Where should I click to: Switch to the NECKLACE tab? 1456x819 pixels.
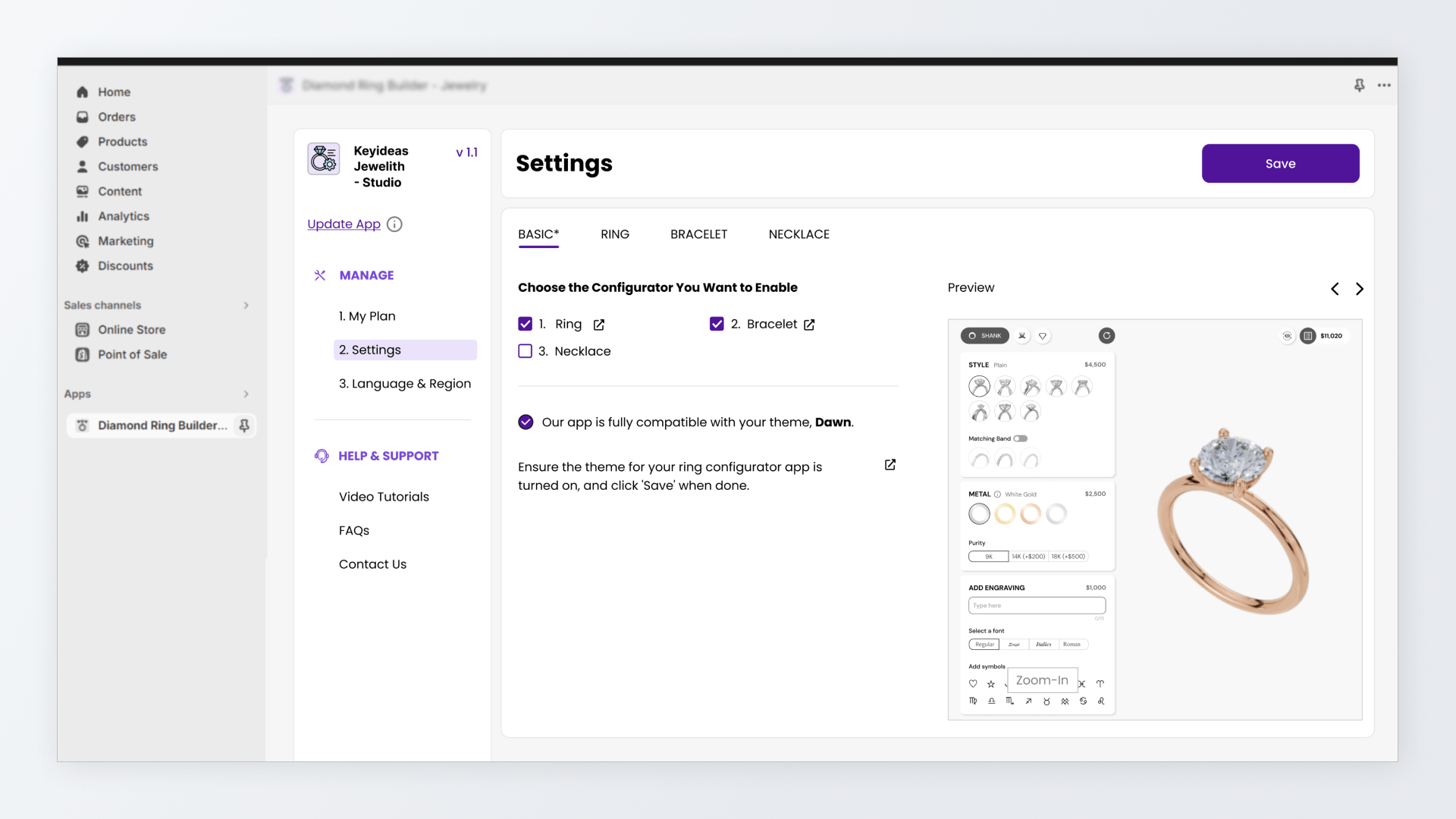pyautogui.click(x=799, y=234)
